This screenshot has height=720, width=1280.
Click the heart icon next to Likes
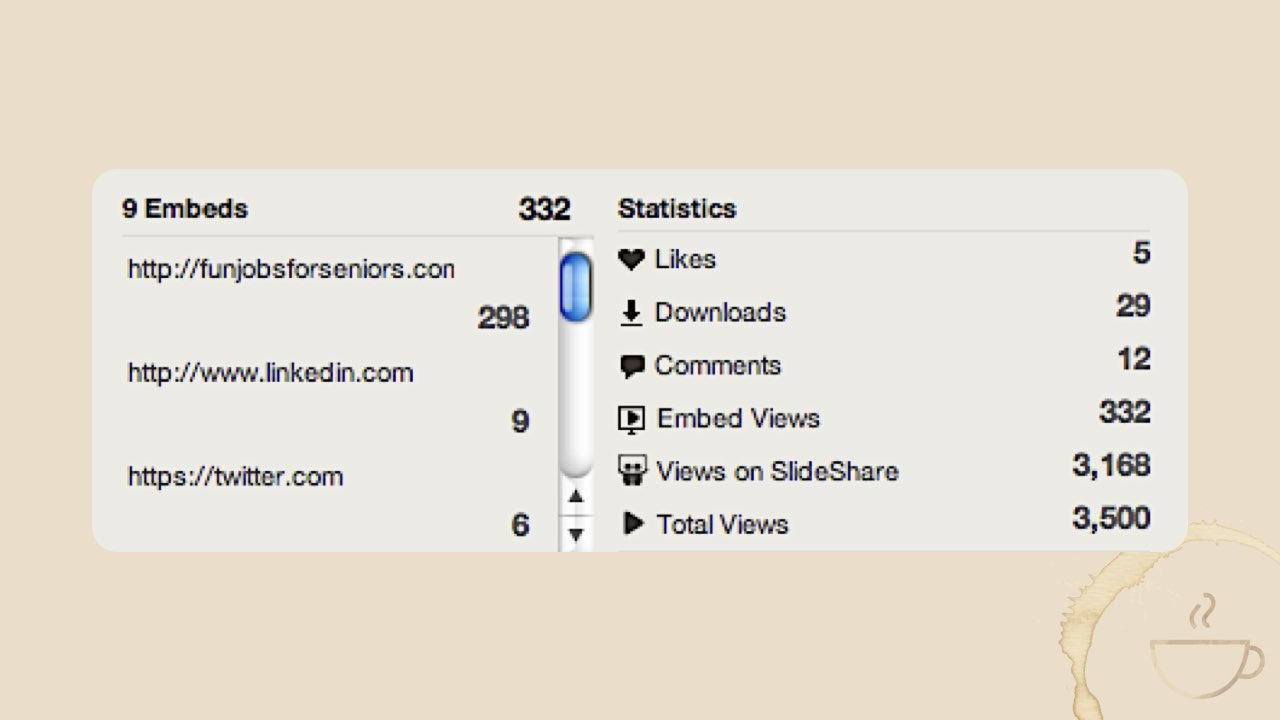631,259
